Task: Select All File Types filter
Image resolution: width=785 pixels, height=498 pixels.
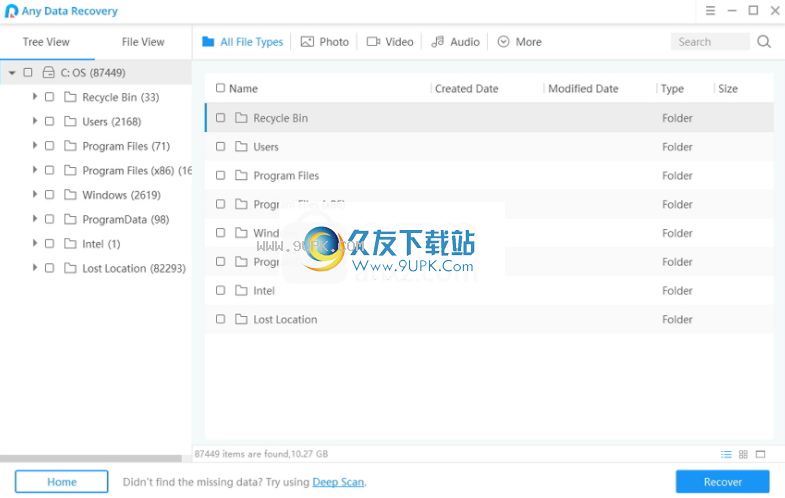Action: (243, 42)
